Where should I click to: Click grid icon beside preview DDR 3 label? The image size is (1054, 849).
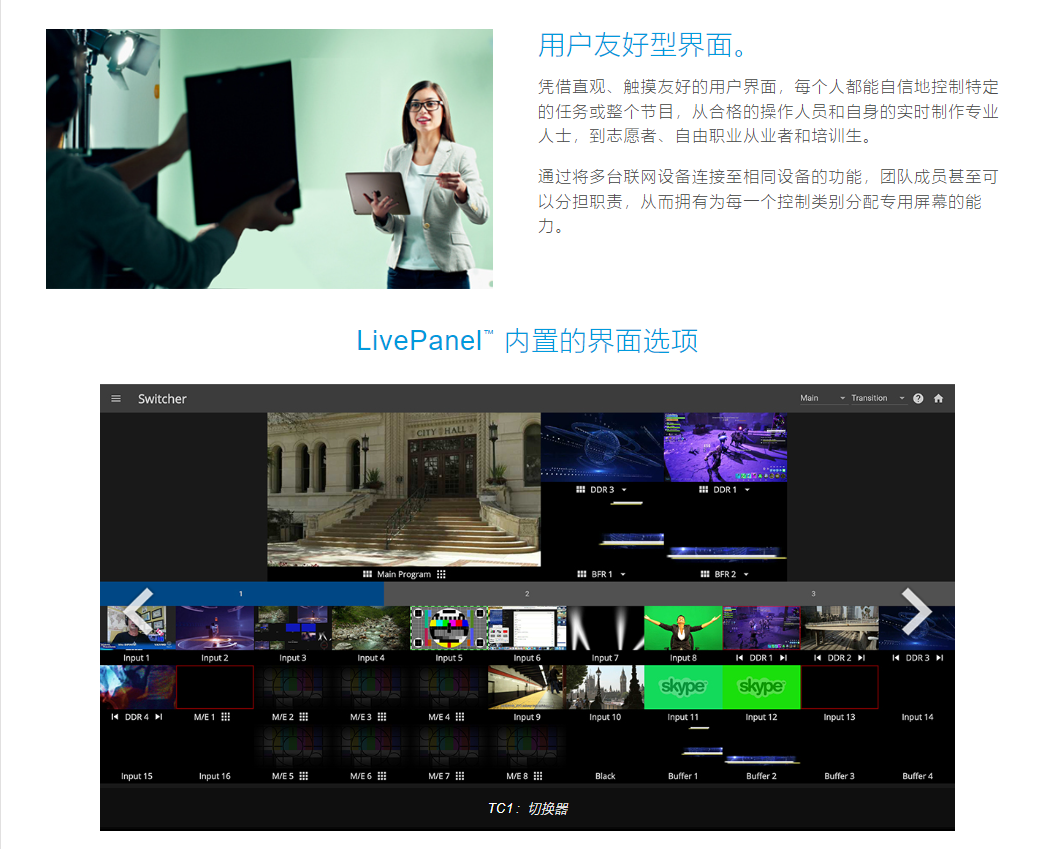581,489
